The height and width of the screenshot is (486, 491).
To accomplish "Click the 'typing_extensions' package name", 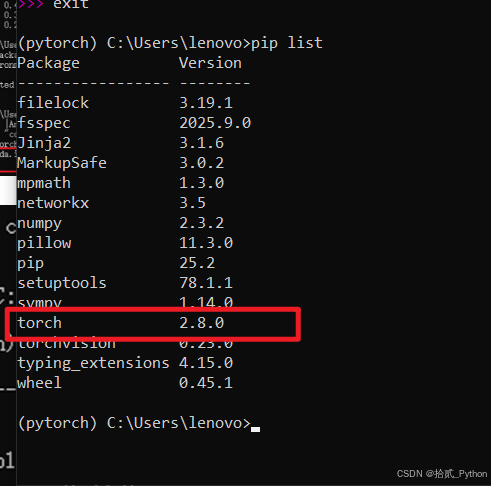I will pyautogui.click(x=93, y=363).
